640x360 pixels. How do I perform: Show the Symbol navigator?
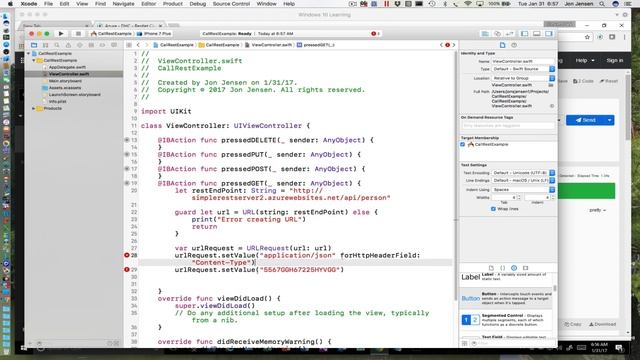pyautogui.click(x=45, y=45)
